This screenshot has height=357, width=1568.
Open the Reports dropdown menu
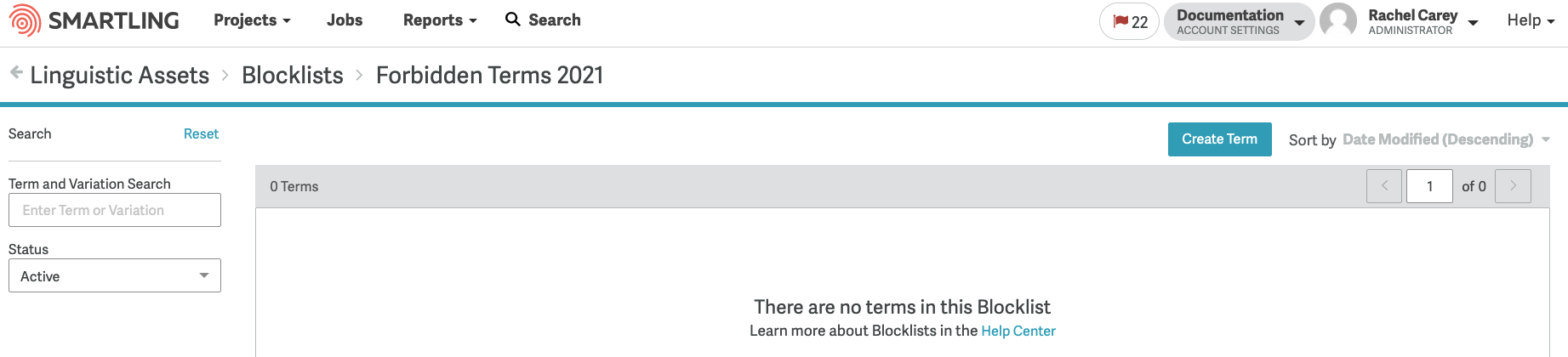[x=440, y=20]
